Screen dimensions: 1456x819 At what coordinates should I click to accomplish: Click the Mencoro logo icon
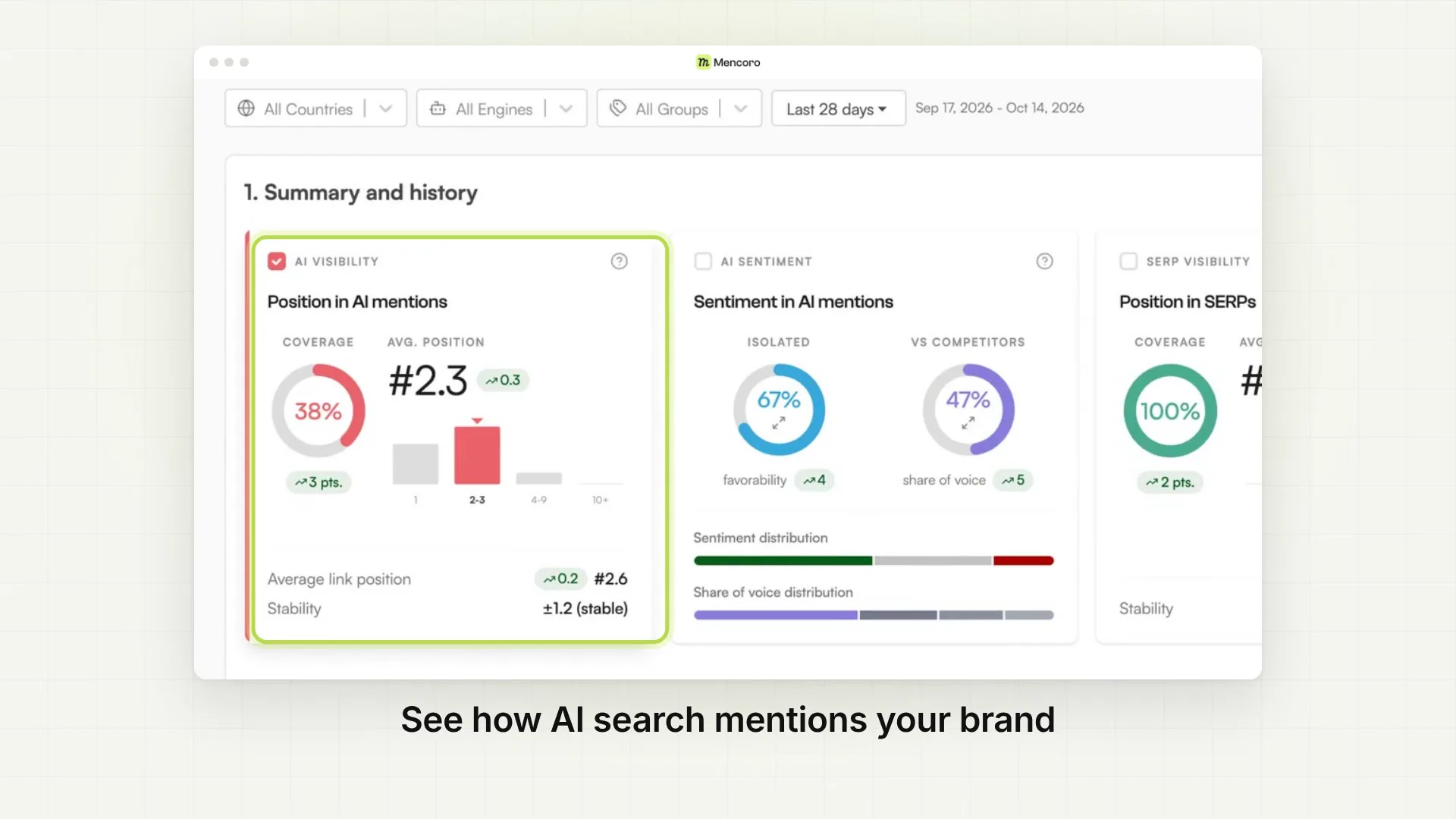(x=703, y=62)
